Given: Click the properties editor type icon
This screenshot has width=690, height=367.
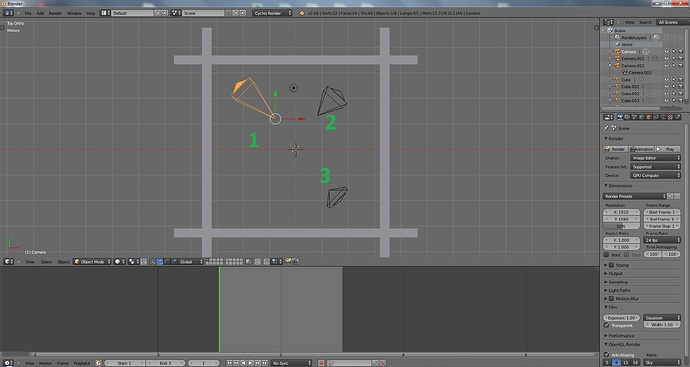Looking at the screenshot, I should click(x=608, y=117).
